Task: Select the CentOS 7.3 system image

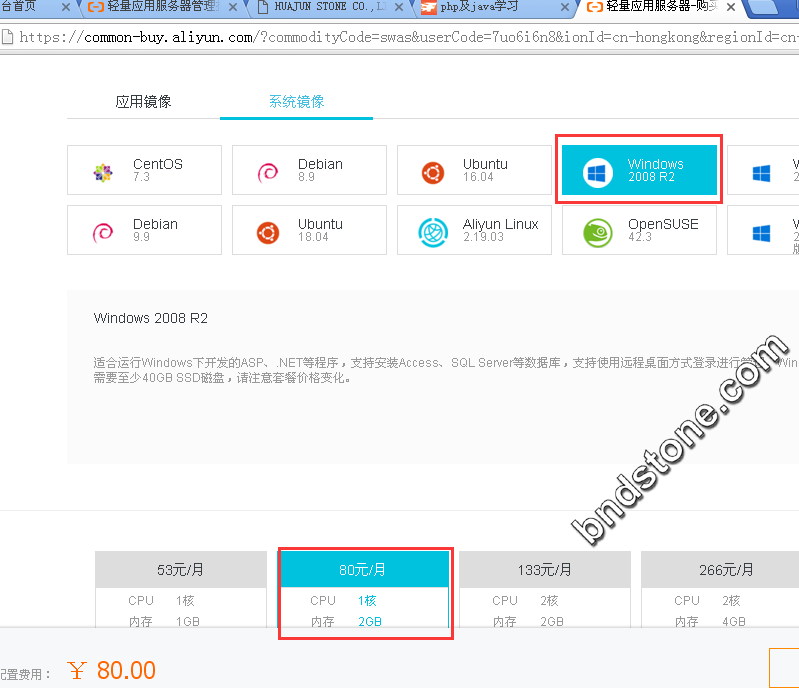Action: [144, 170]
